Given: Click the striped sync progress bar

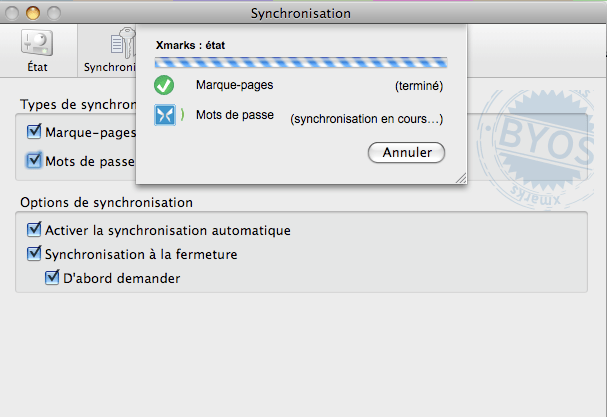Looking at the screenshot, I should tap(301, 62).
